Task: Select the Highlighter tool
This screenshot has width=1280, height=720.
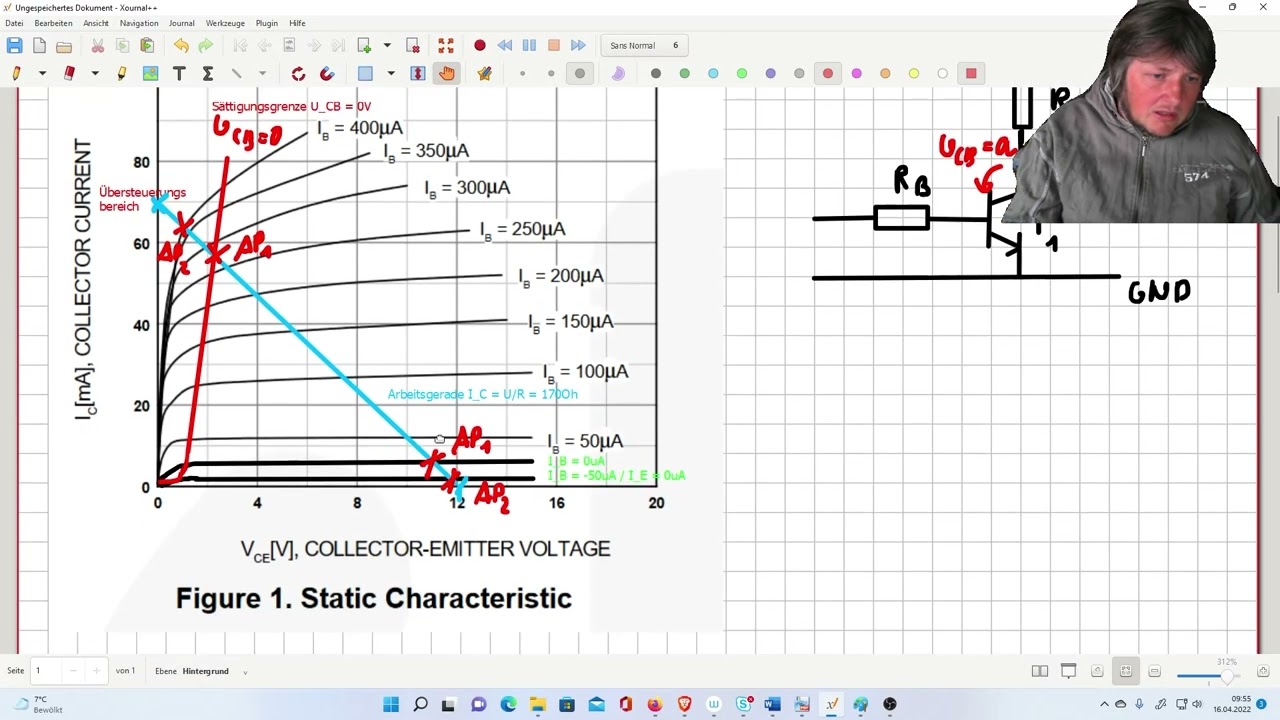Action: [x=122, y=73]
